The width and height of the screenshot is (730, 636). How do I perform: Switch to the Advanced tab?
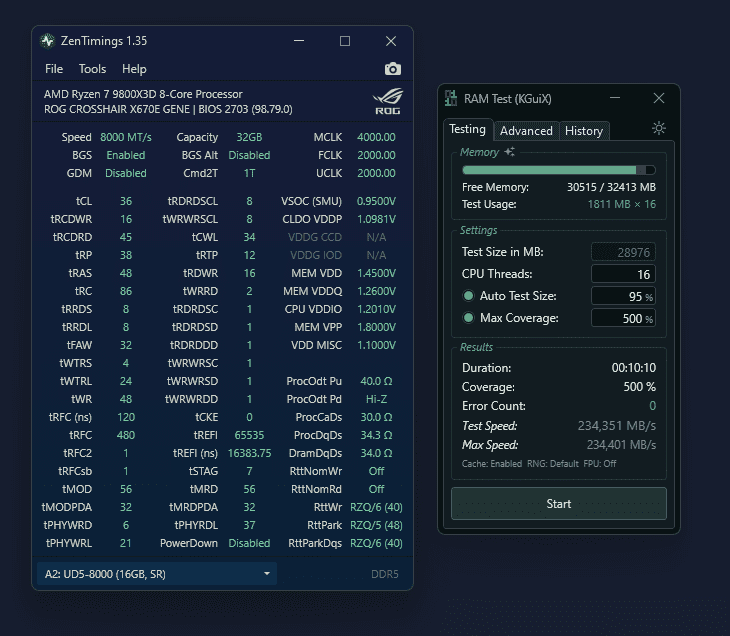526,131
